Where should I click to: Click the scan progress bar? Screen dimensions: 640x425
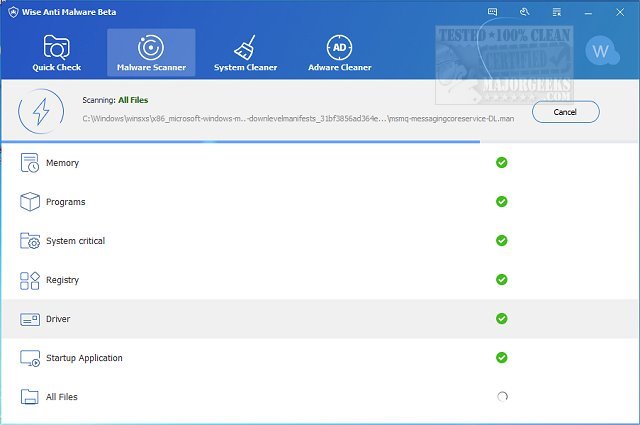click(x=320, y=142)
